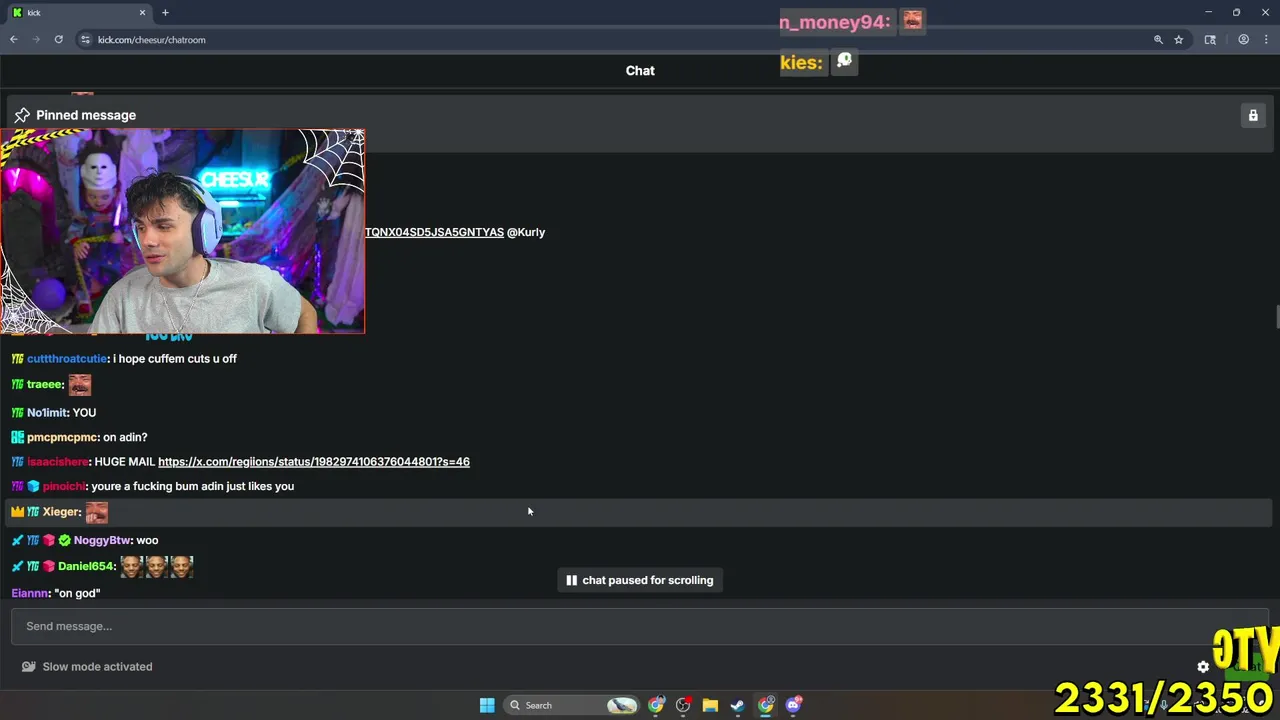Click the green verified badge beside NoggyBtw

tap(65, 540)
